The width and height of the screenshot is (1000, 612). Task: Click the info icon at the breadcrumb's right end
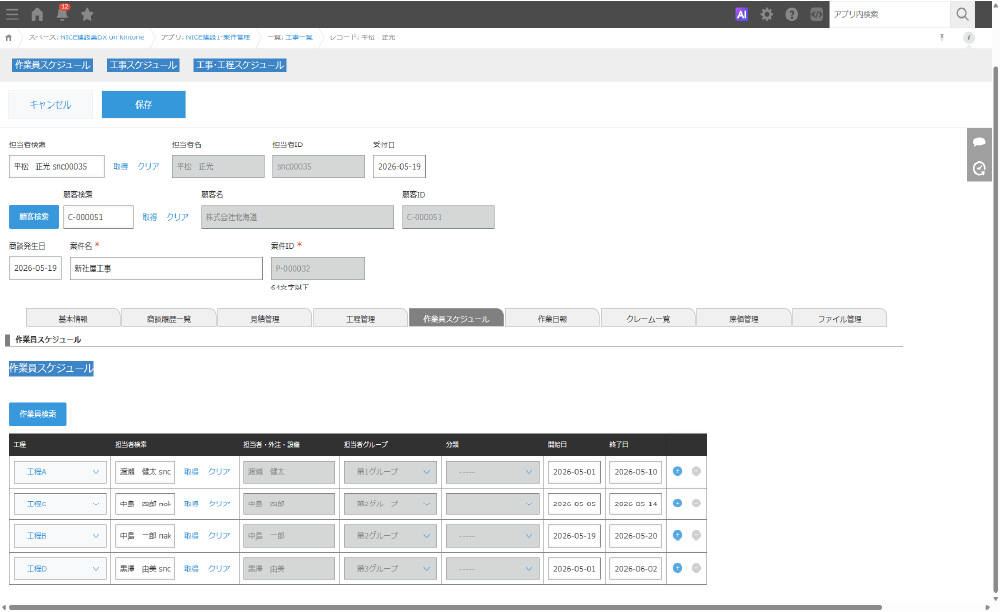(x=969, y=38)
